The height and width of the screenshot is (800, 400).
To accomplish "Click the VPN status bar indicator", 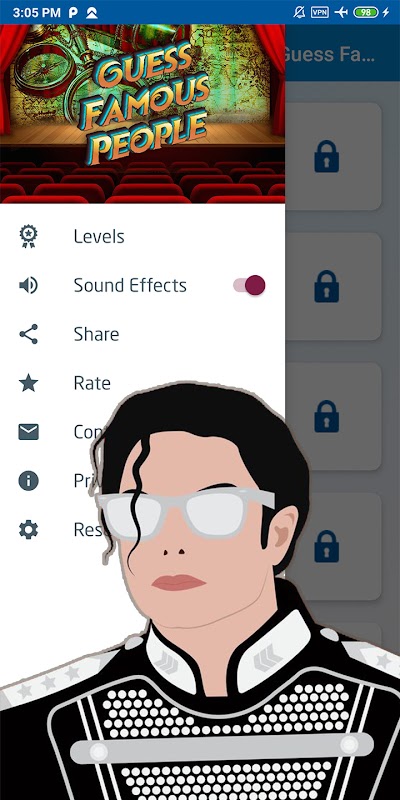I will coord(320,12).
